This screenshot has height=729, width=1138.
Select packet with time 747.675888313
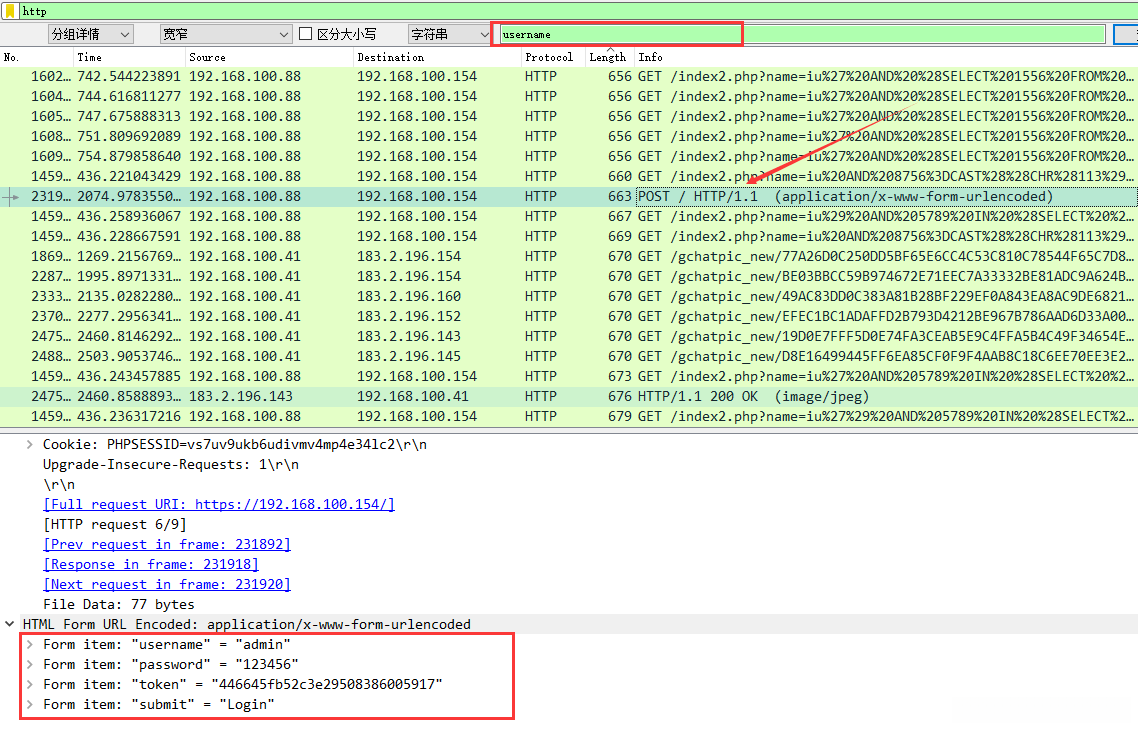coord(569,116)
